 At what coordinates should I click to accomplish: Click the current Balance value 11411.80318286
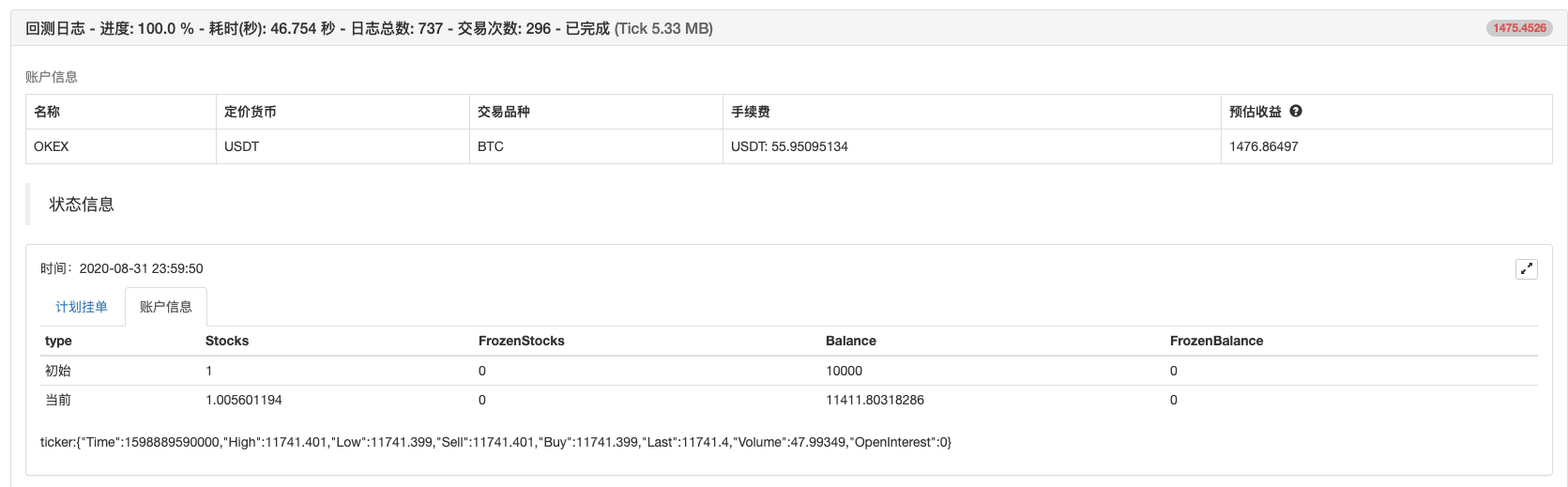tap(875, 400)
